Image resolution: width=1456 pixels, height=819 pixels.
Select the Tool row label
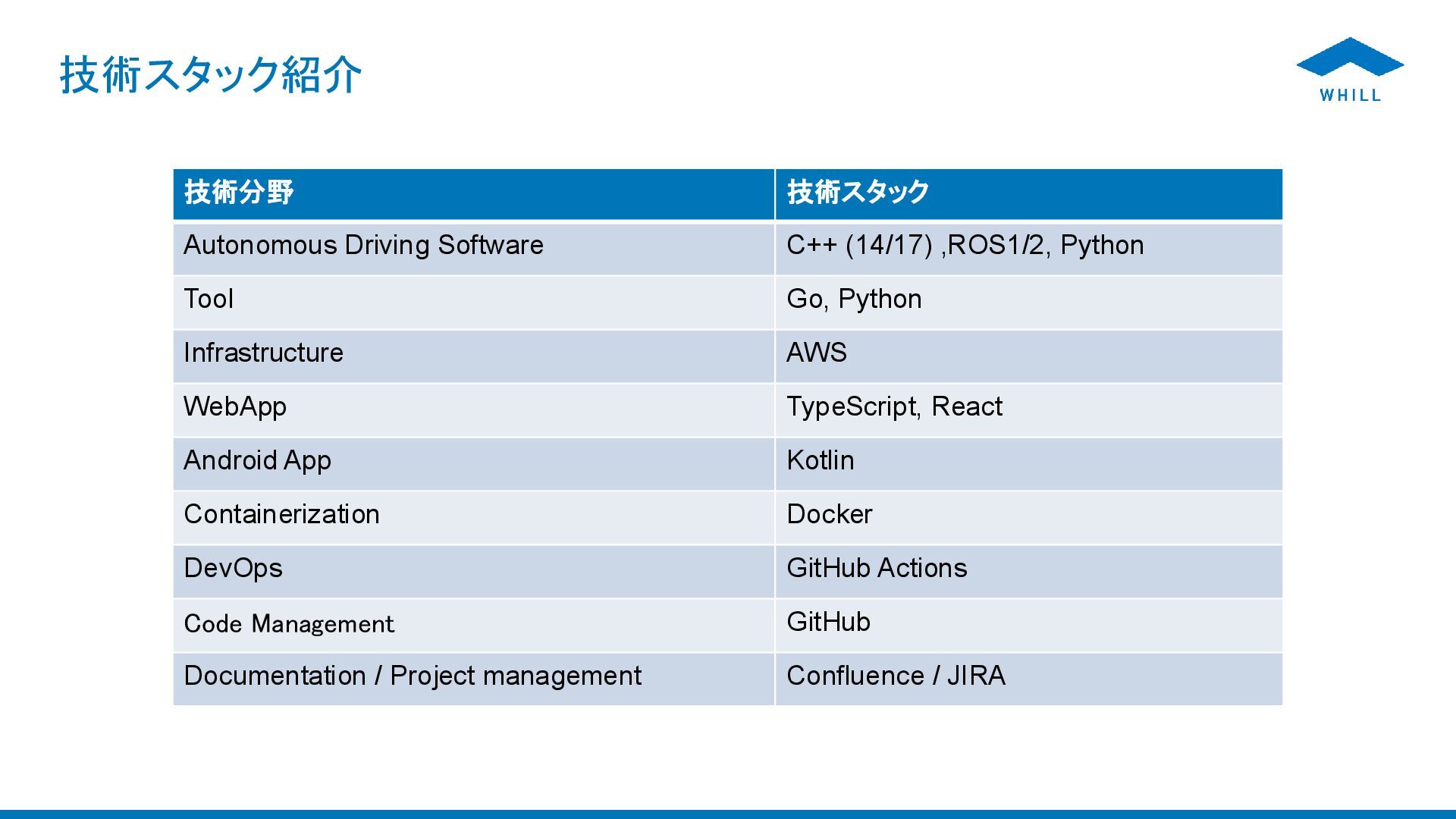click(209, 300)
